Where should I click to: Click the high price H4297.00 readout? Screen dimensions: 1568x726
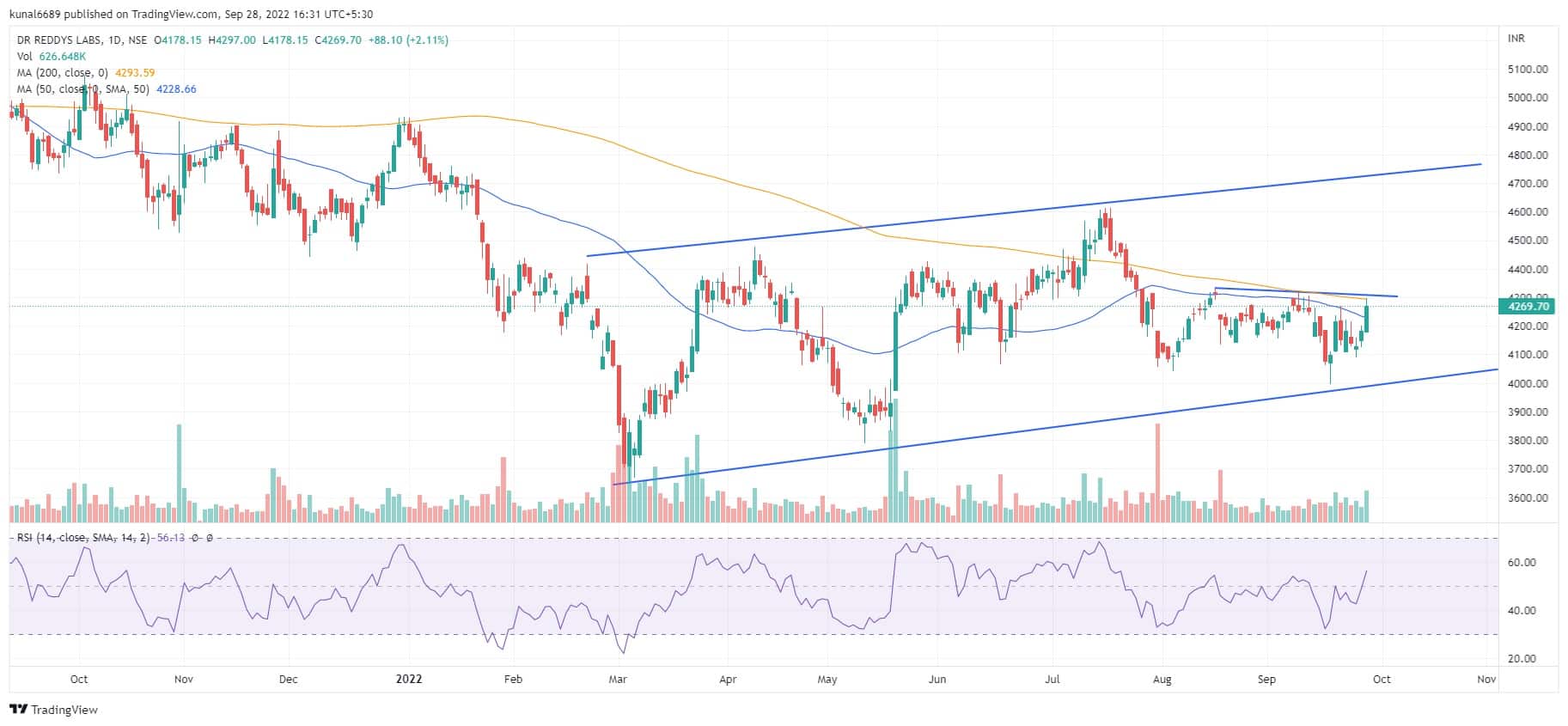tap(232, 40)
